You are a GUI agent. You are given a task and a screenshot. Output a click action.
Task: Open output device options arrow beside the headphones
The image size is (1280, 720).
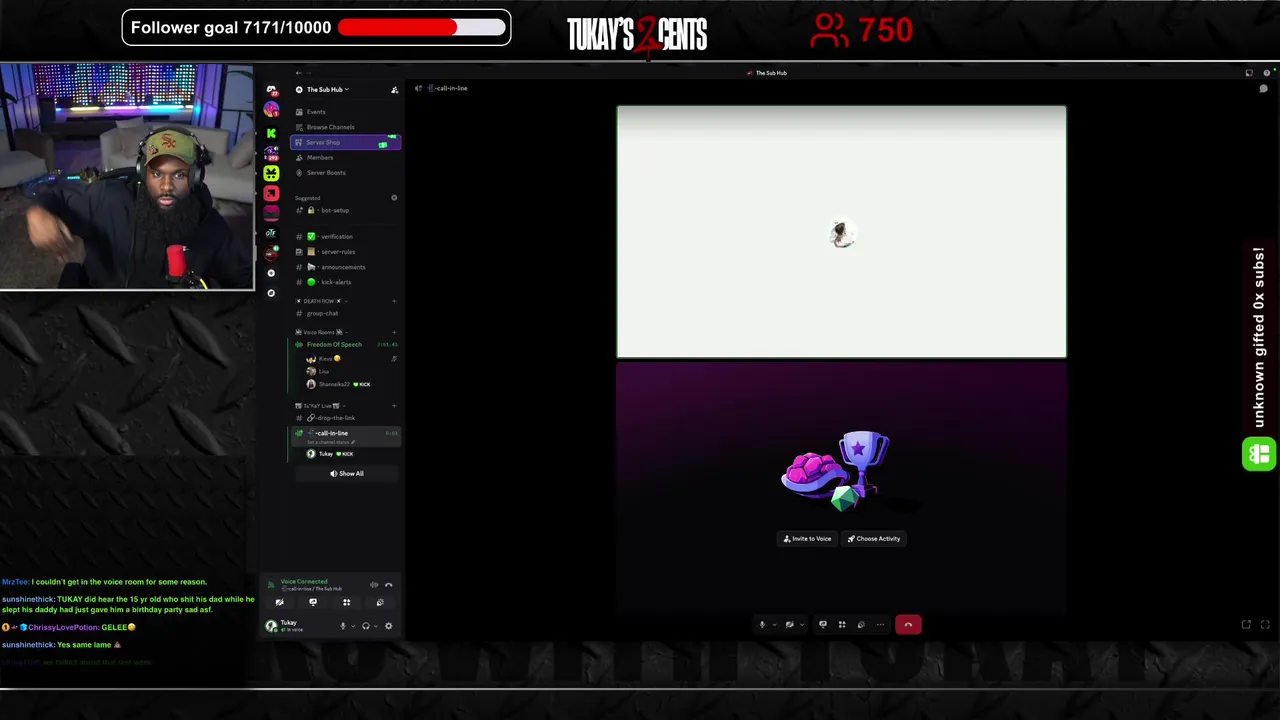pyautogui.click(x=376, y=626)
